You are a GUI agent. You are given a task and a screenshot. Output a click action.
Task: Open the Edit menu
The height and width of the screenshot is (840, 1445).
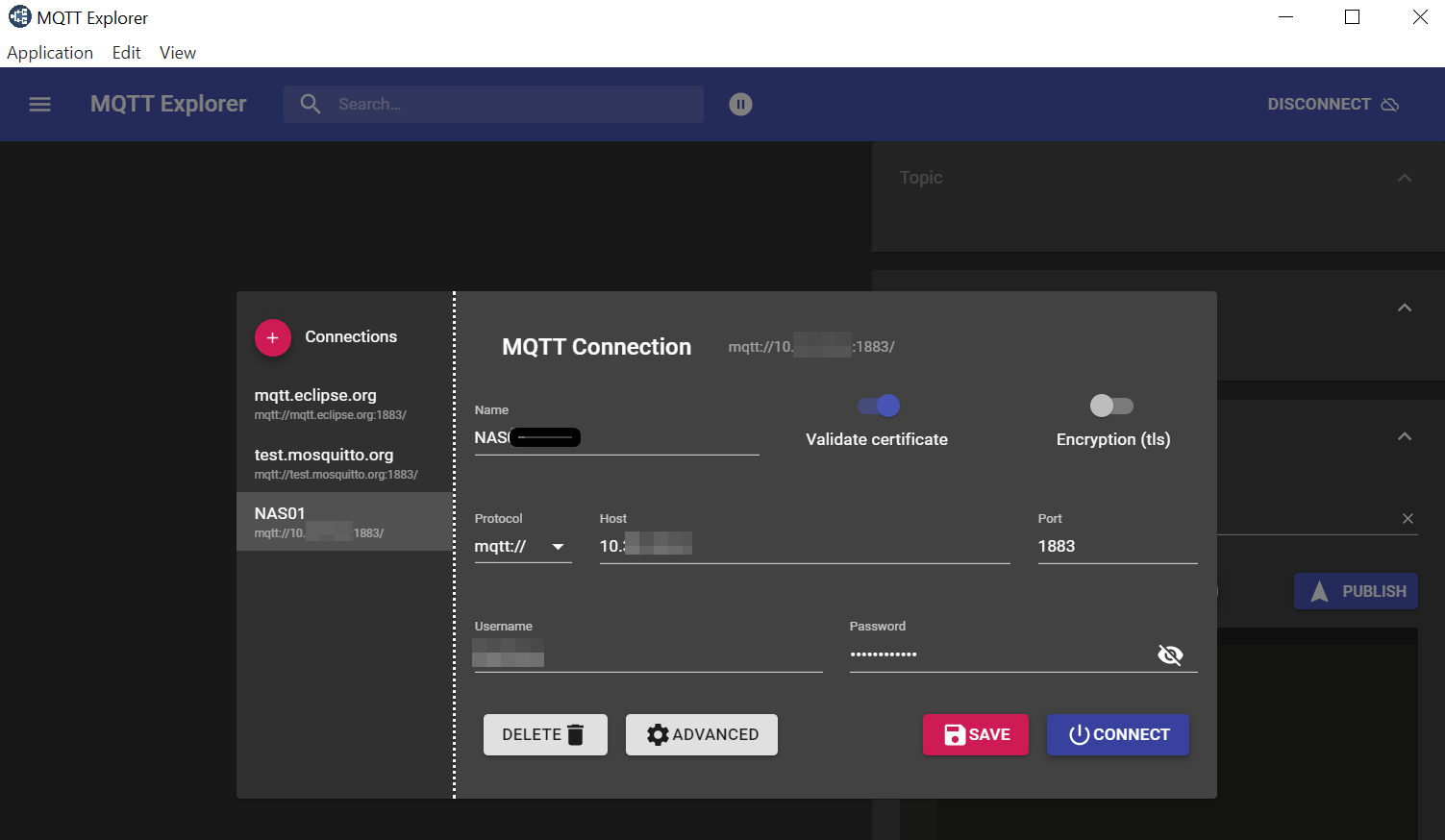(126, 53)
